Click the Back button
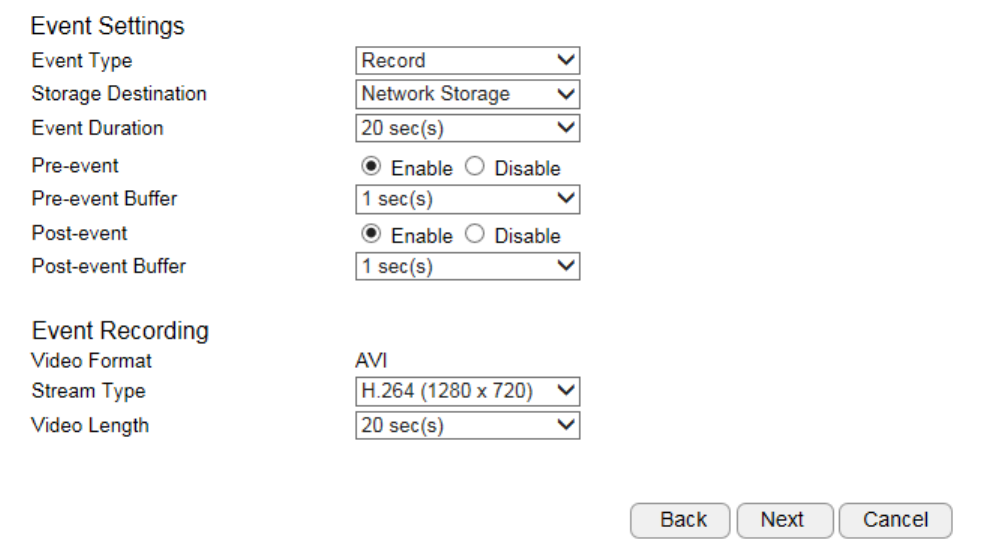Screen dimensions: 986x560 click(x=683, y=520)
